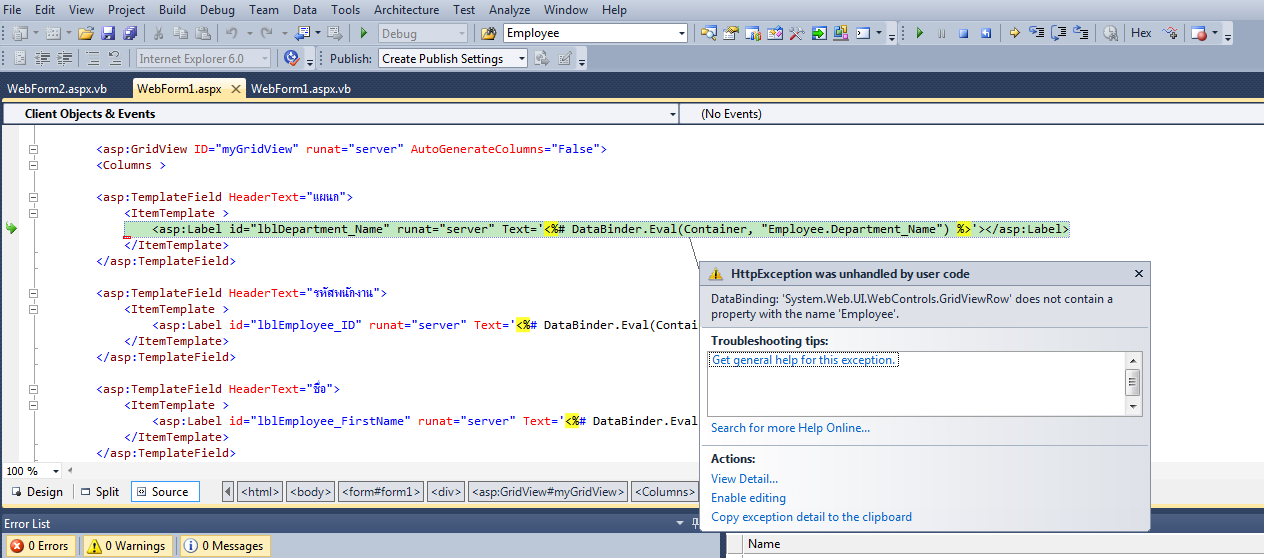Close the WebForm1.aspx tab
Viewport: 1264px width, 558px height.
click(x=236, y=89)
